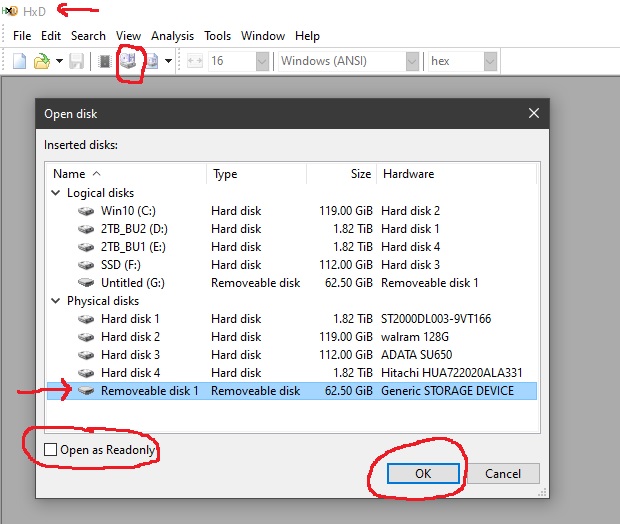Open the Search menu
Screen dimensions: 620x524
pos(88,36)
